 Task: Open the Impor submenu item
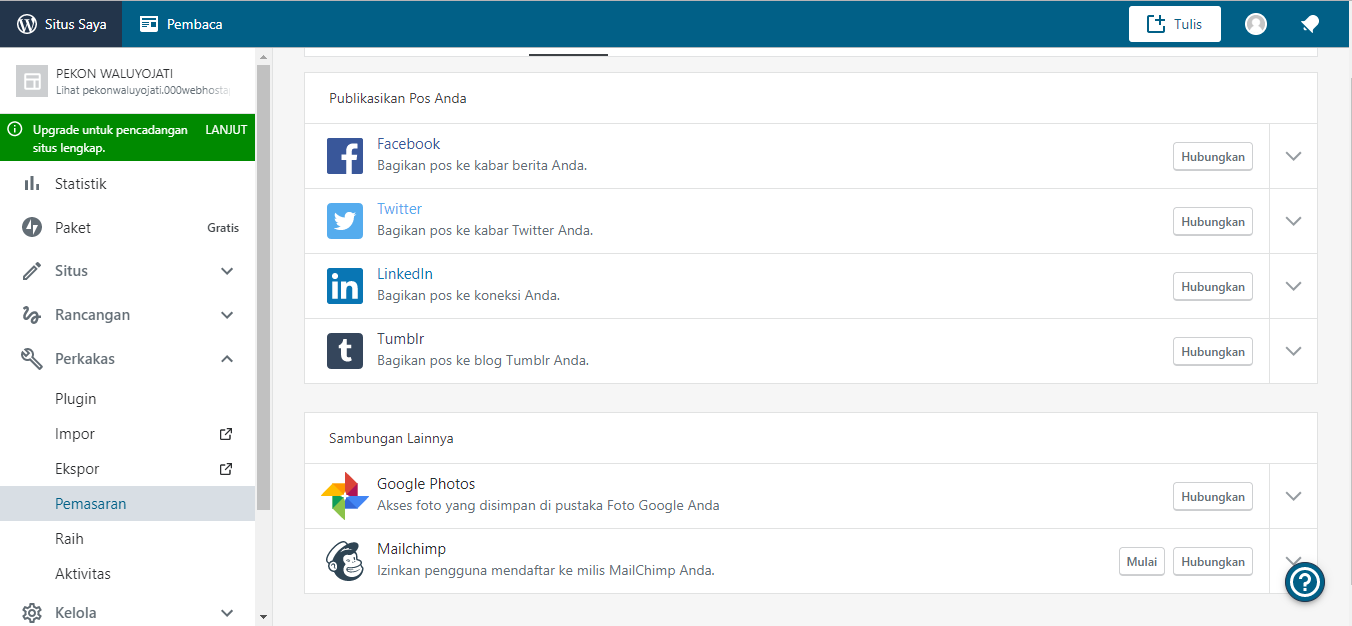[x=128, y=434]
